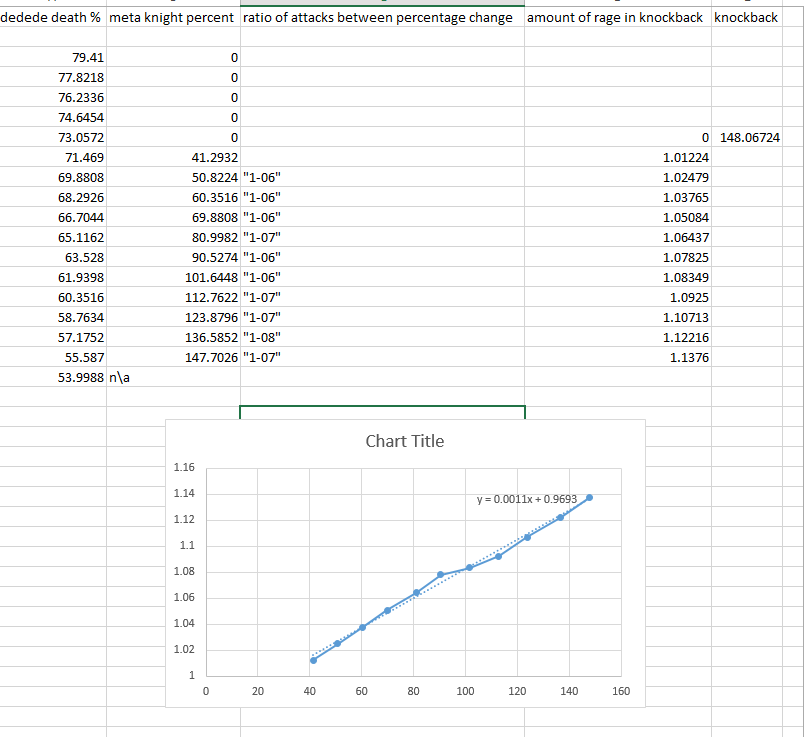Click the first data point on the chart line
Image resolution: width=804 pixels, height=737 pixels.
pos(313,660)
